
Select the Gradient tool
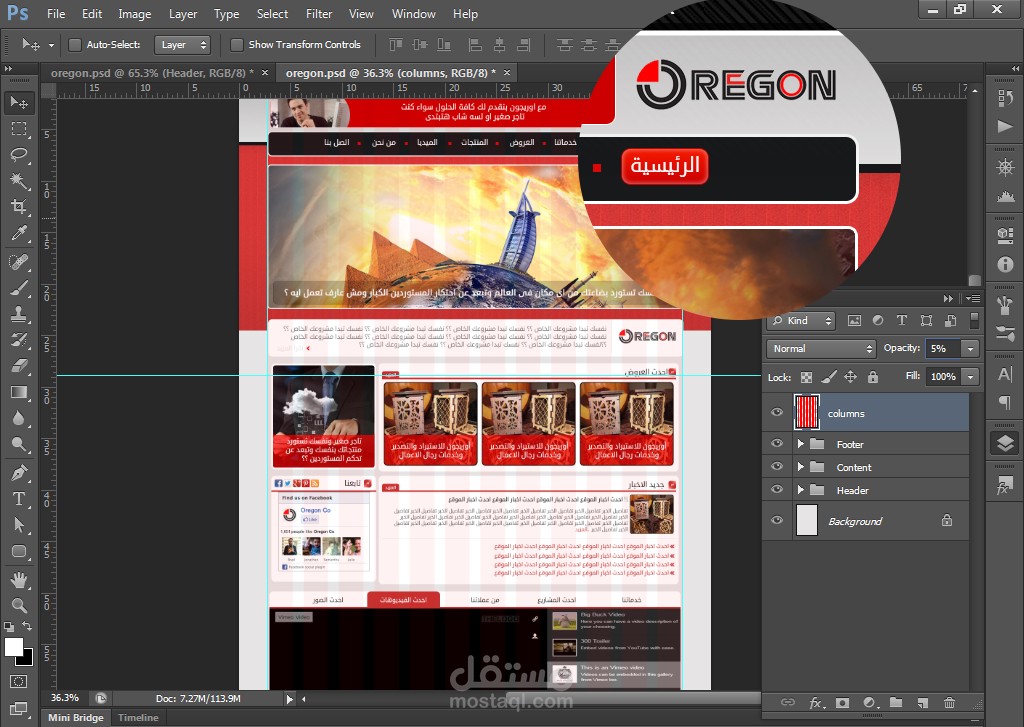tap(19, 392)
